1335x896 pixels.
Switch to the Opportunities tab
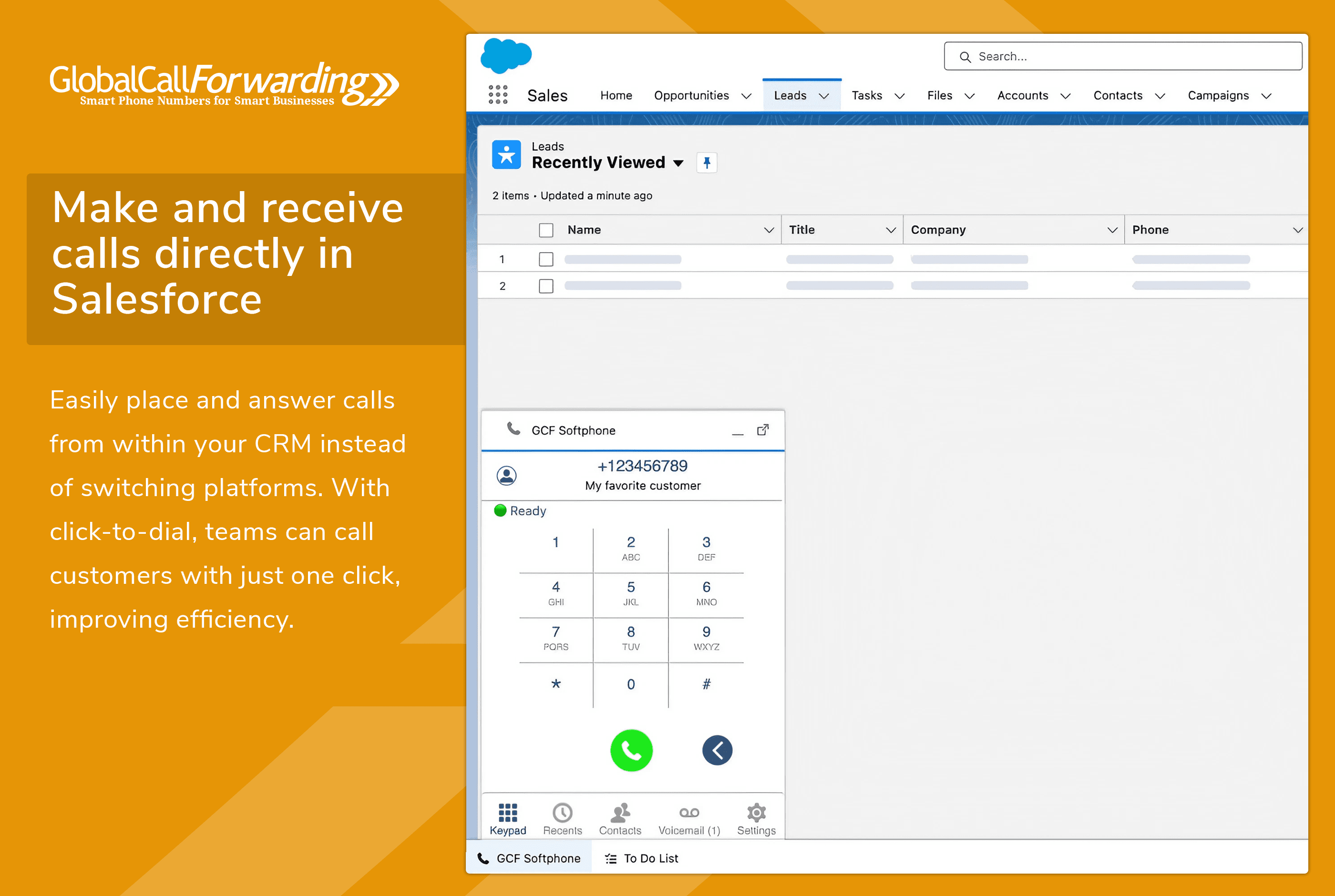(x=691, y=95)
